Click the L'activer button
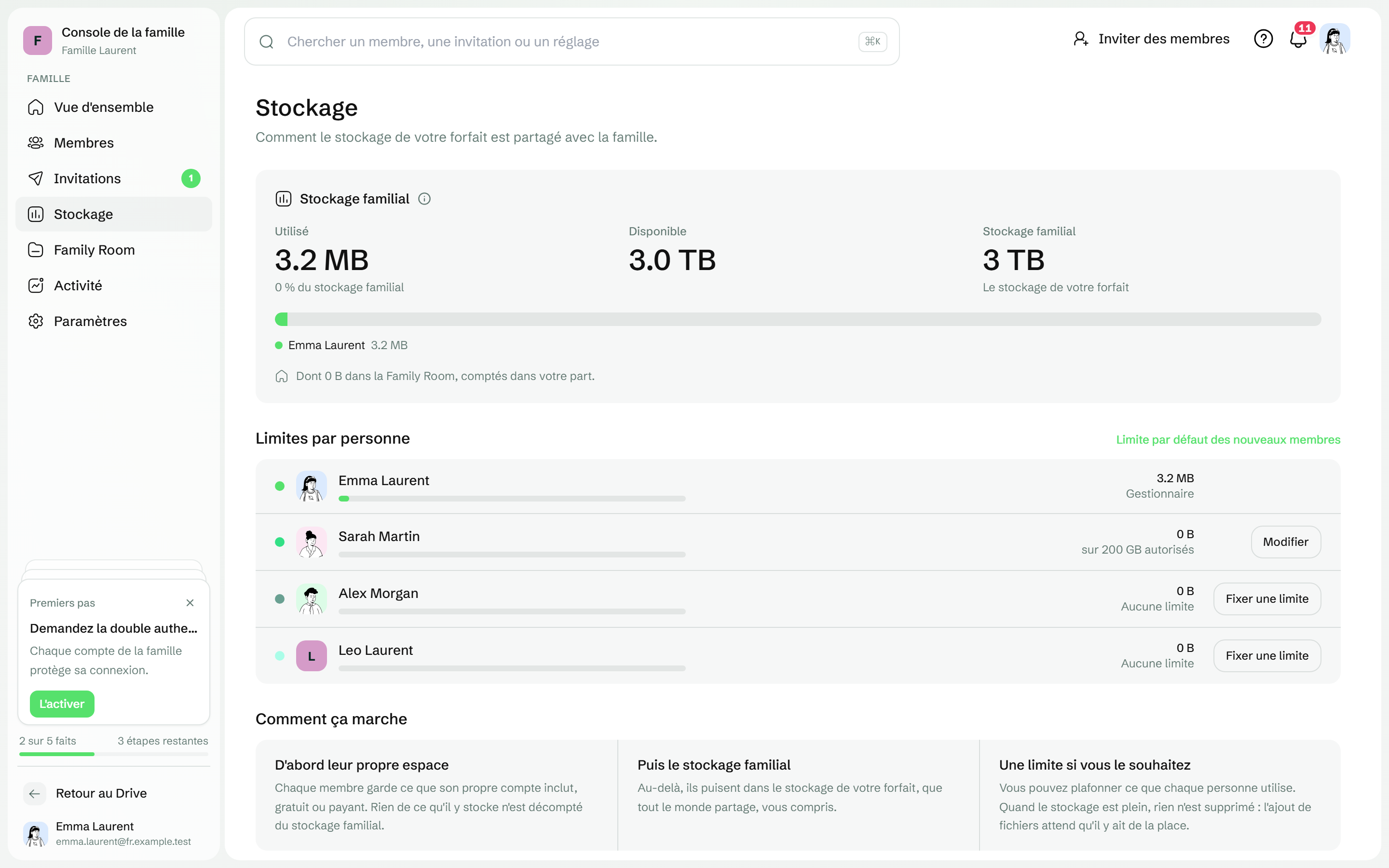1389x868 pixels. tap(62, 704)
